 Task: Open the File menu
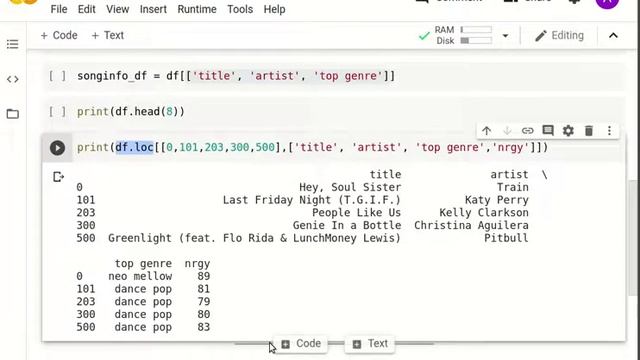pos(59,9)
